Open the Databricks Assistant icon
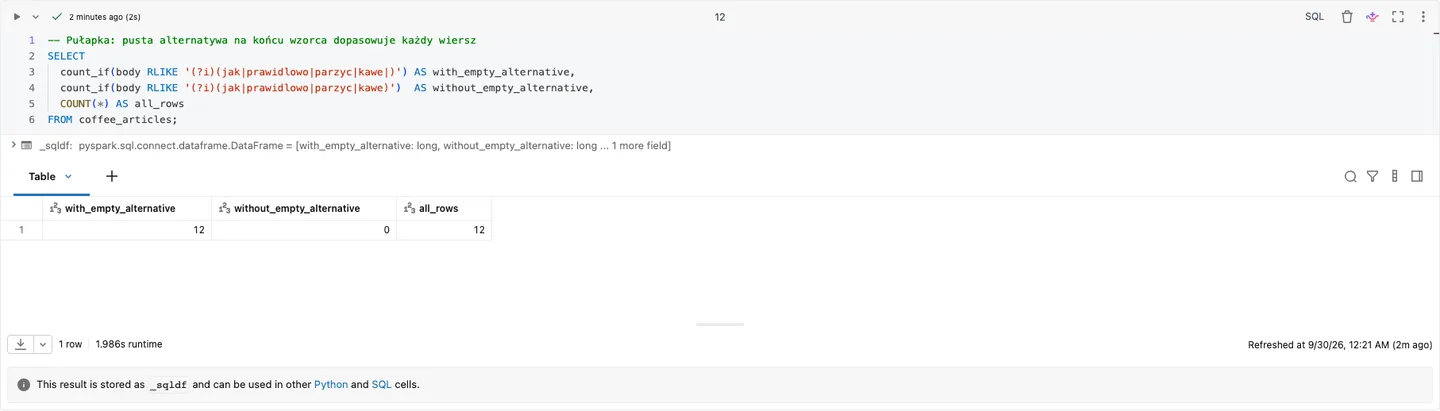The image size is (1440, 411). (1373, 17)
